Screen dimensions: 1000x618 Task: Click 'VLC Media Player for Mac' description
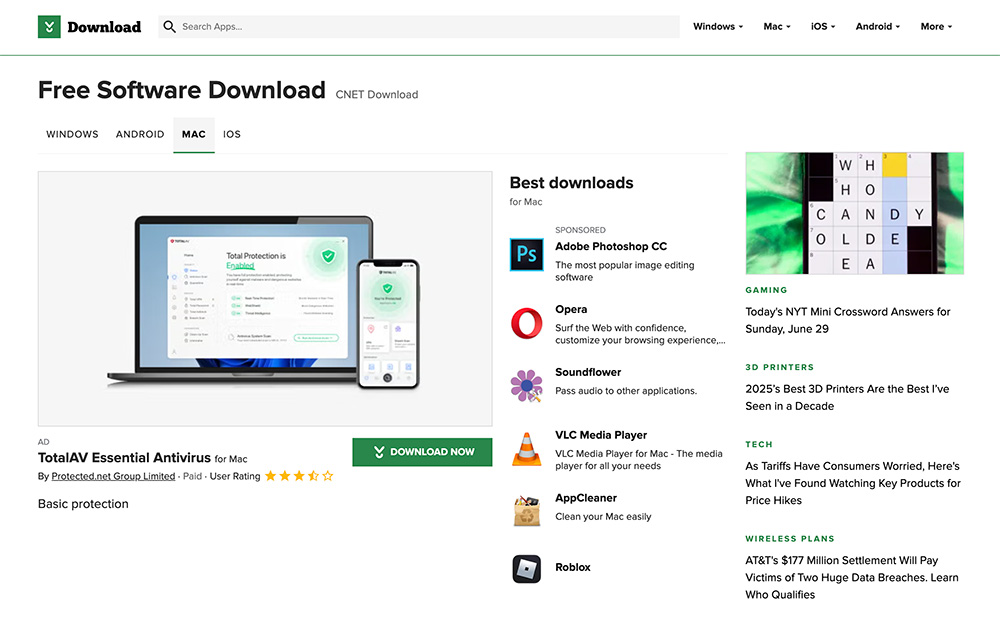pyautogui.click(x=638, y=460)
